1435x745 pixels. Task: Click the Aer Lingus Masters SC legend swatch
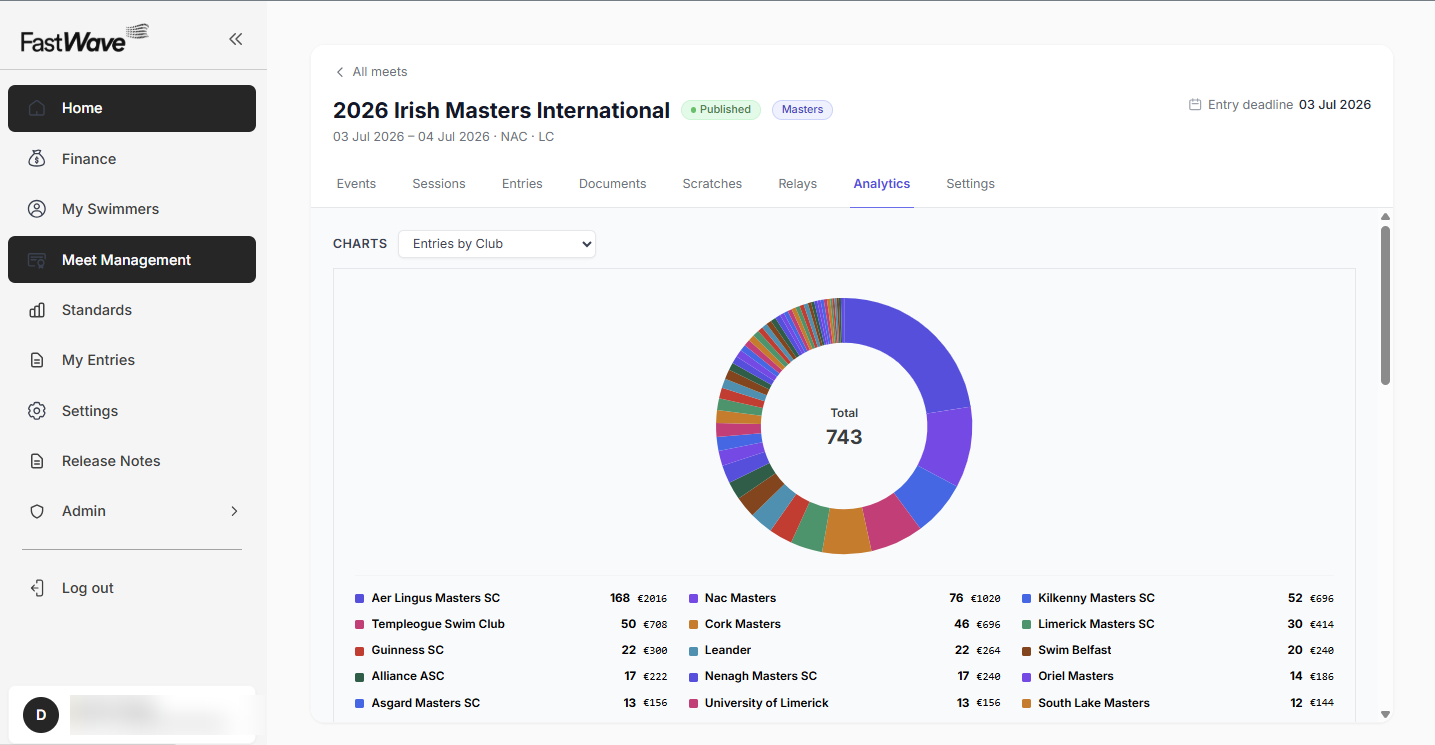[x=360, y=598]
